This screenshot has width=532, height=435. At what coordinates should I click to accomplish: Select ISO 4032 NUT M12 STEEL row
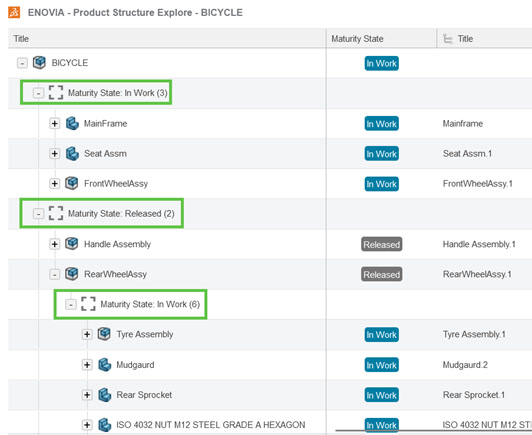pyautogui.click(x=211, y=424)
